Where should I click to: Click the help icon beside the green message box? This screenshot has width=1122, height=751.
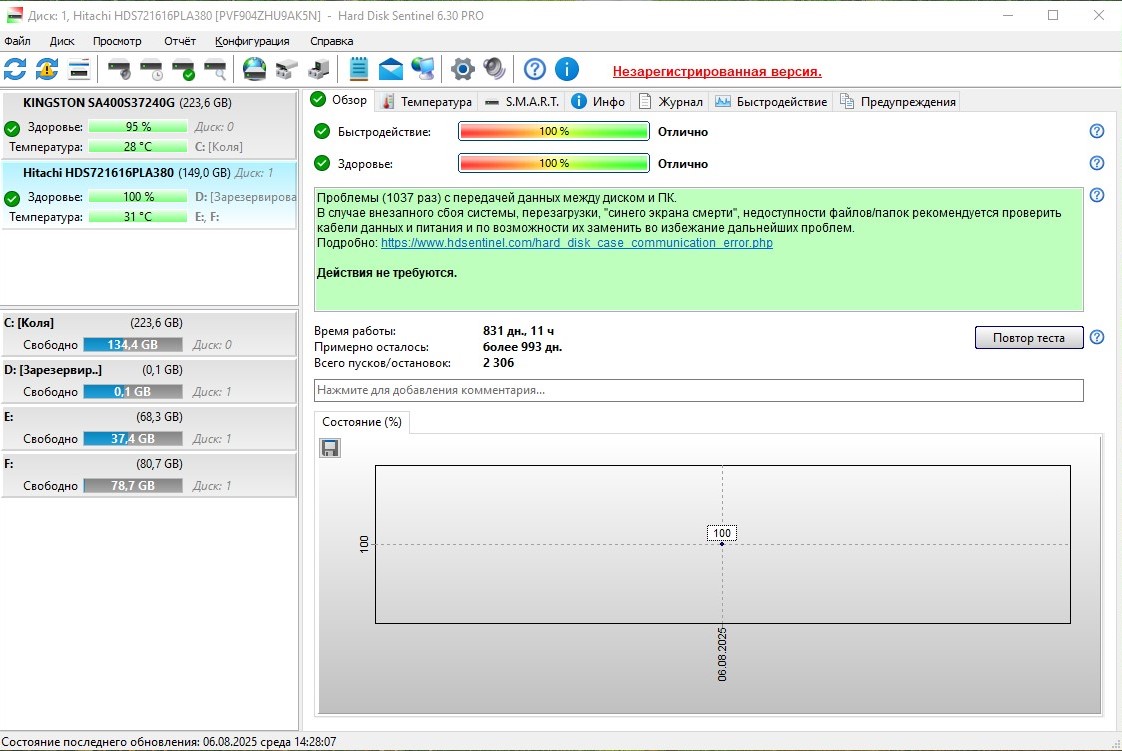(x=1096, y=195)
